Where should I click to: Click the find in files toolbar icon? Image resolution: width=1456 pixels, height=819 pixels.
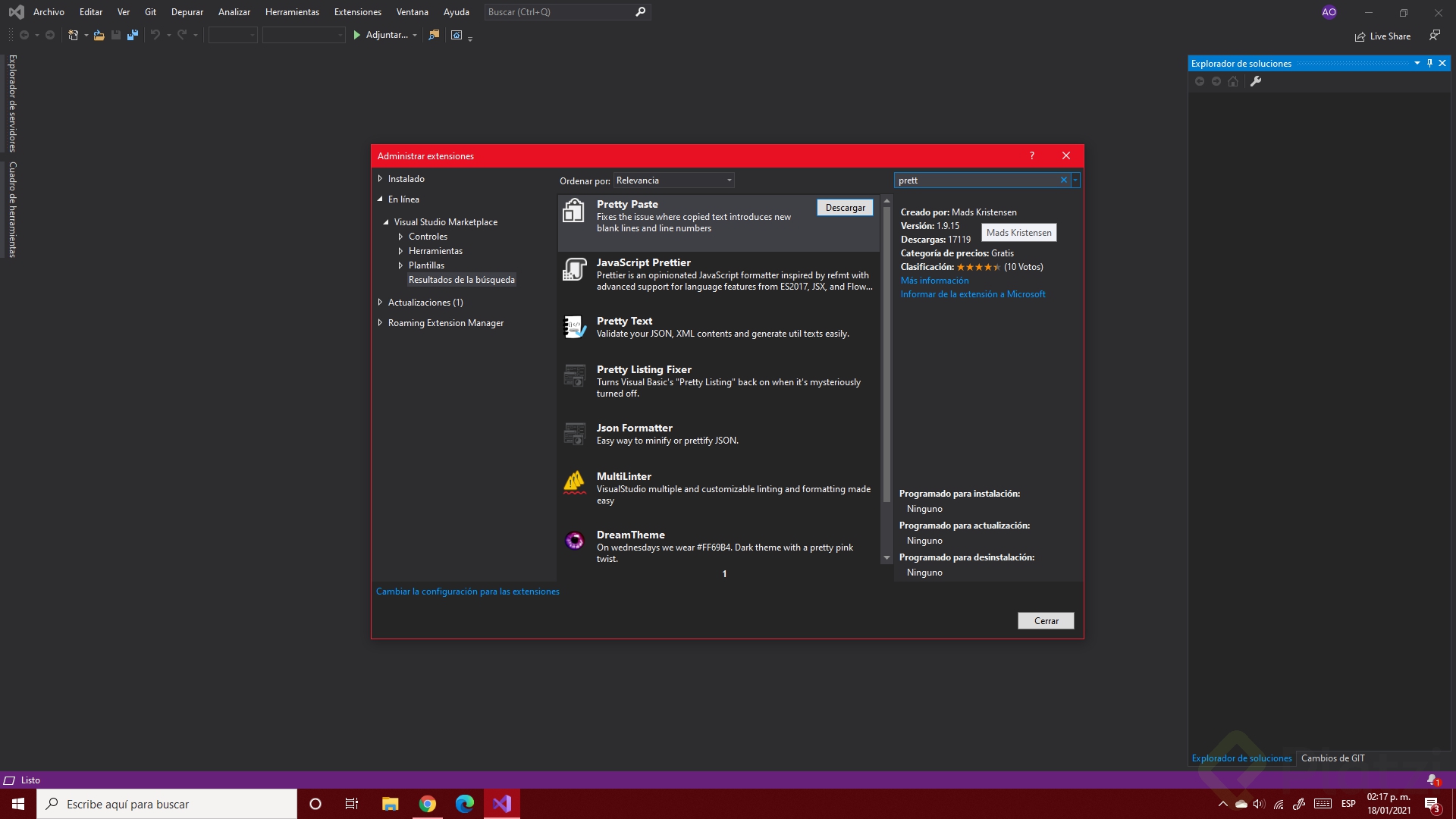434,35
